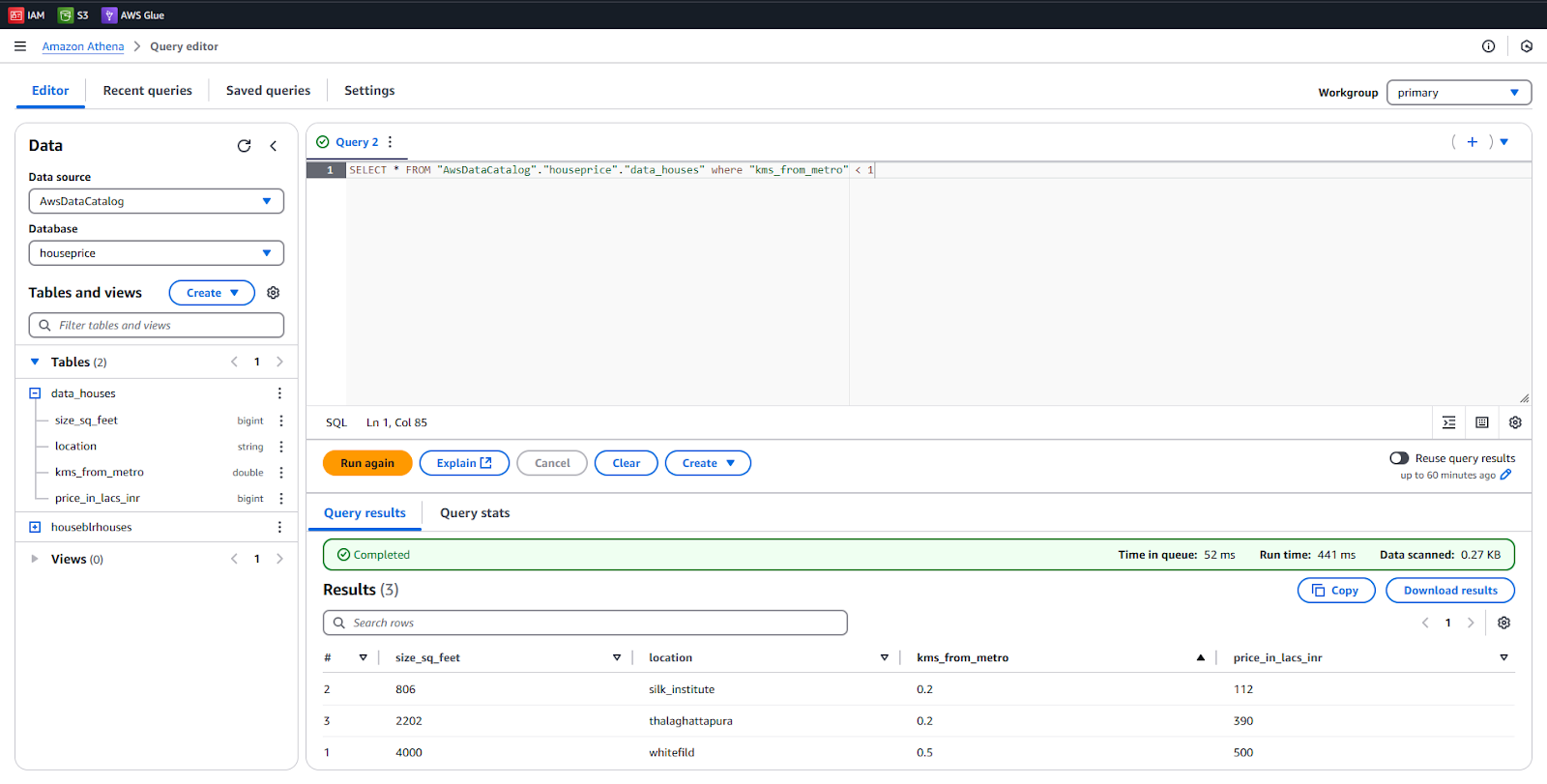
Task: Go to previous Views page
Action: click(234, 559)
